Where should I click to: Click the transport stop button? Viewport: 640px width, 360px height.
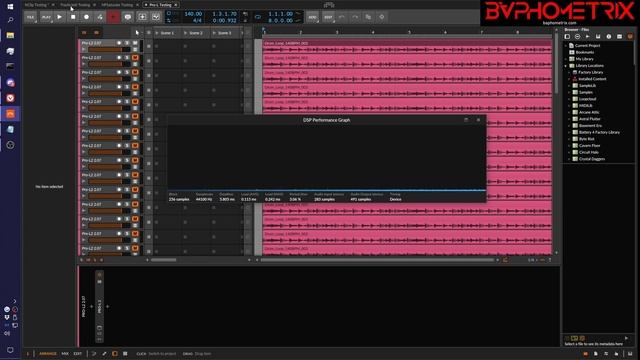(x=73, y=17)
